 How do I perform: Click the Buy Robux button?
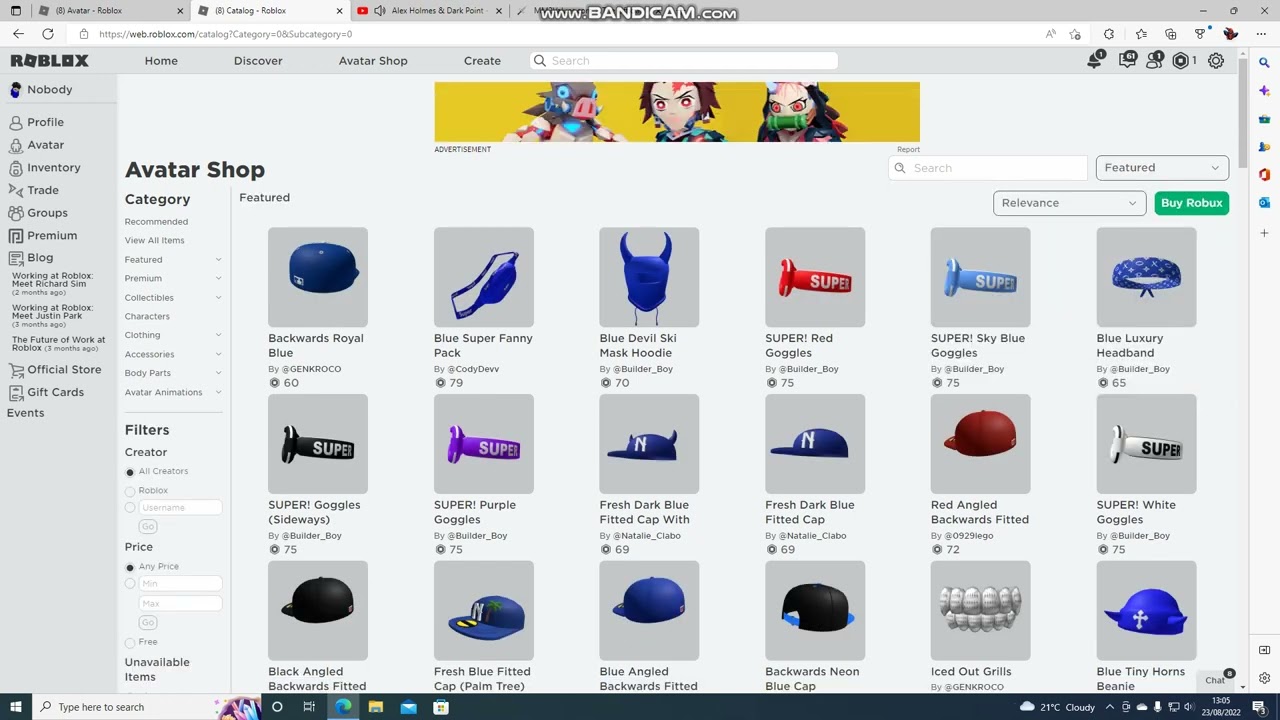[1191, 203]
